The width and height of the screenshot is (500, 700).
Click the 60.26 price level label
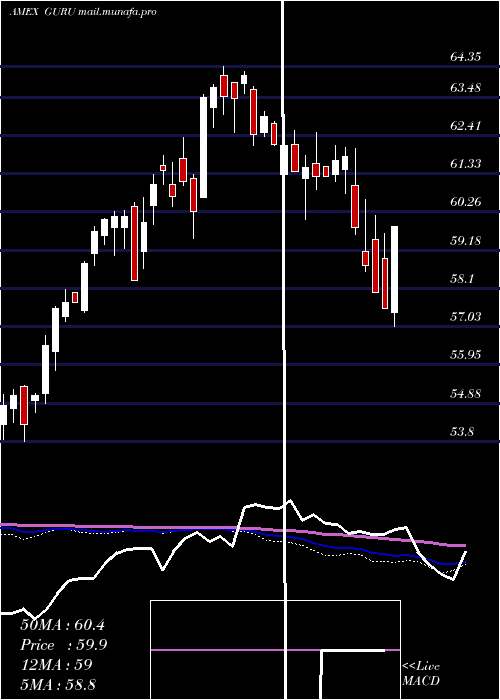click(x=466, y=202)
